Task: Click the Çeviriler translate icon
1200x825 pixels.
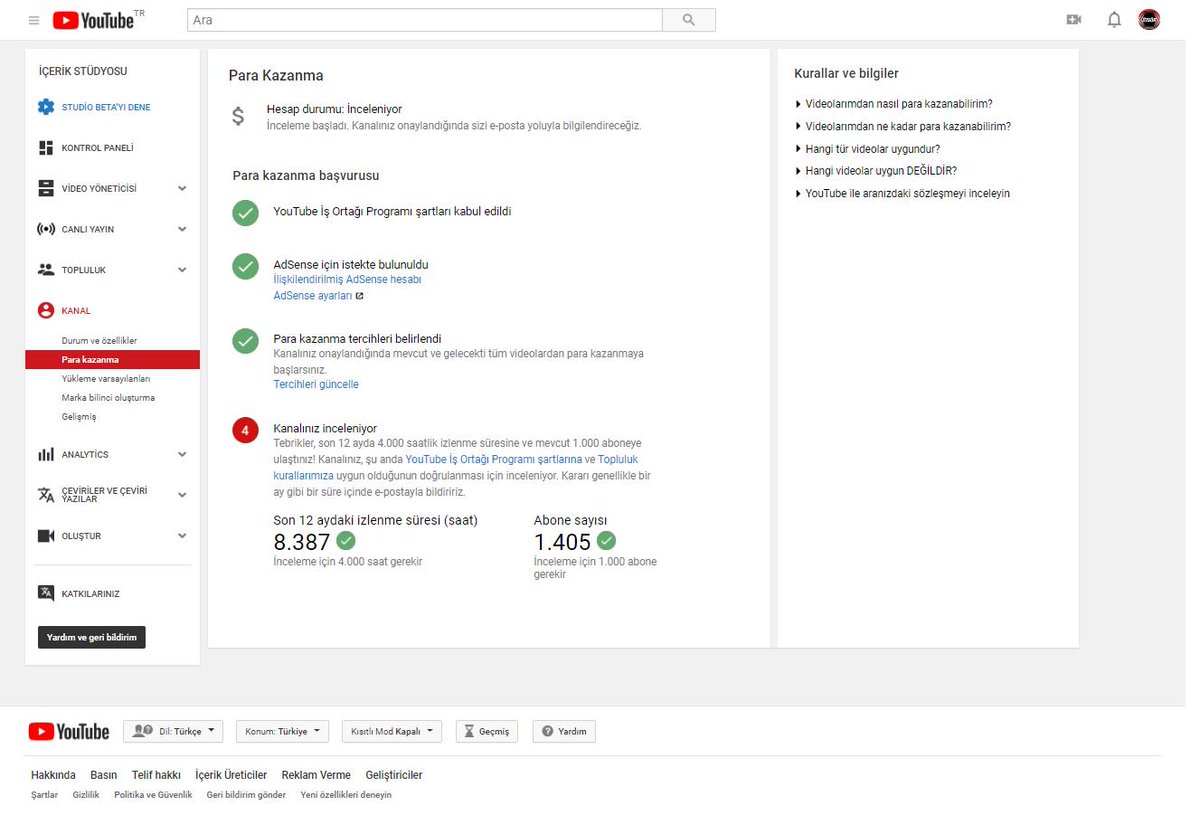Action: [46, 495]
